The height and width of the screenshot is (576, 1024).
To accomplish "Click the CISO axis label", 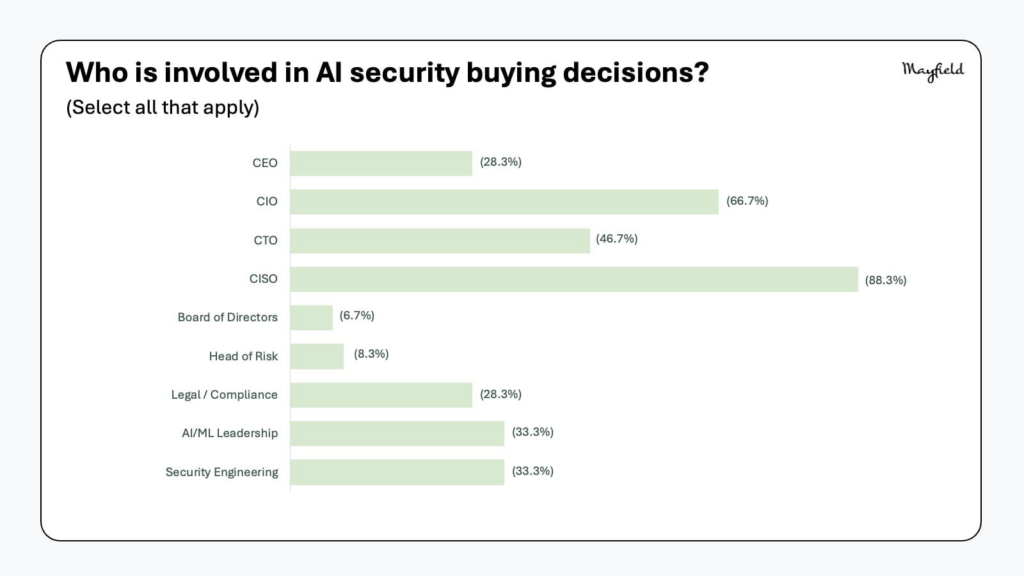I will tap(263, 279).
